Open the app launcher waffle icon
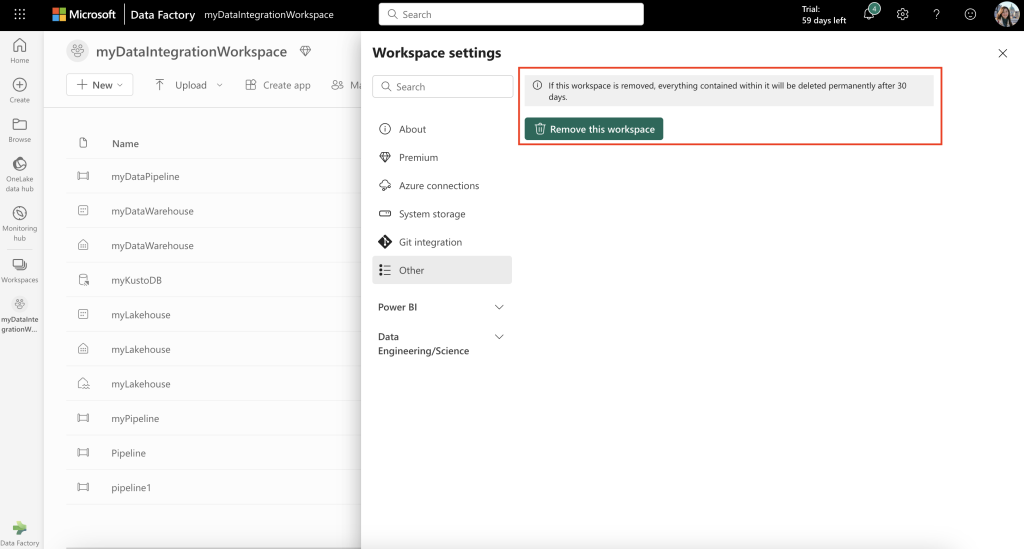The width and height of the screenshot is (1024, 549). pyautogui.click(x=20, y=14)
